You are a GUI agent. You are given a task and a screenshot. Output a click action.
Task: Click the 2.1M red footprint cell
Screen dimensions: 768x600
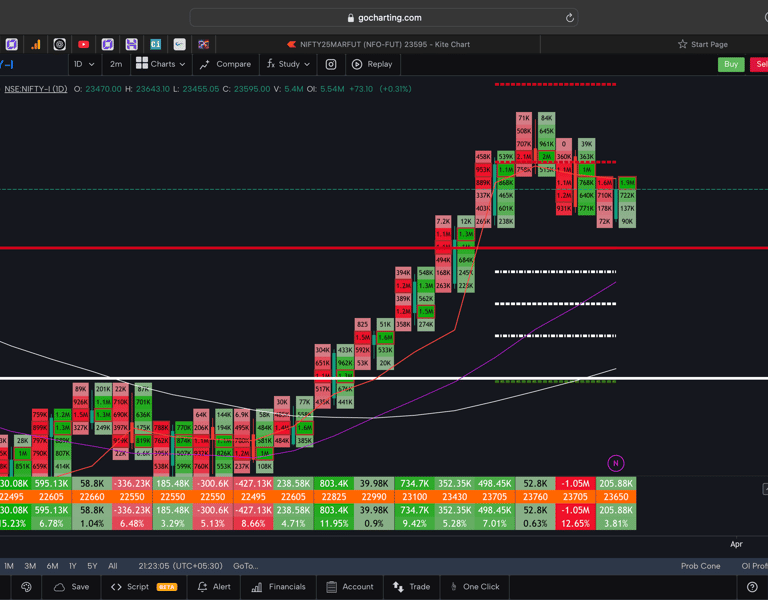tap(524, 157)
